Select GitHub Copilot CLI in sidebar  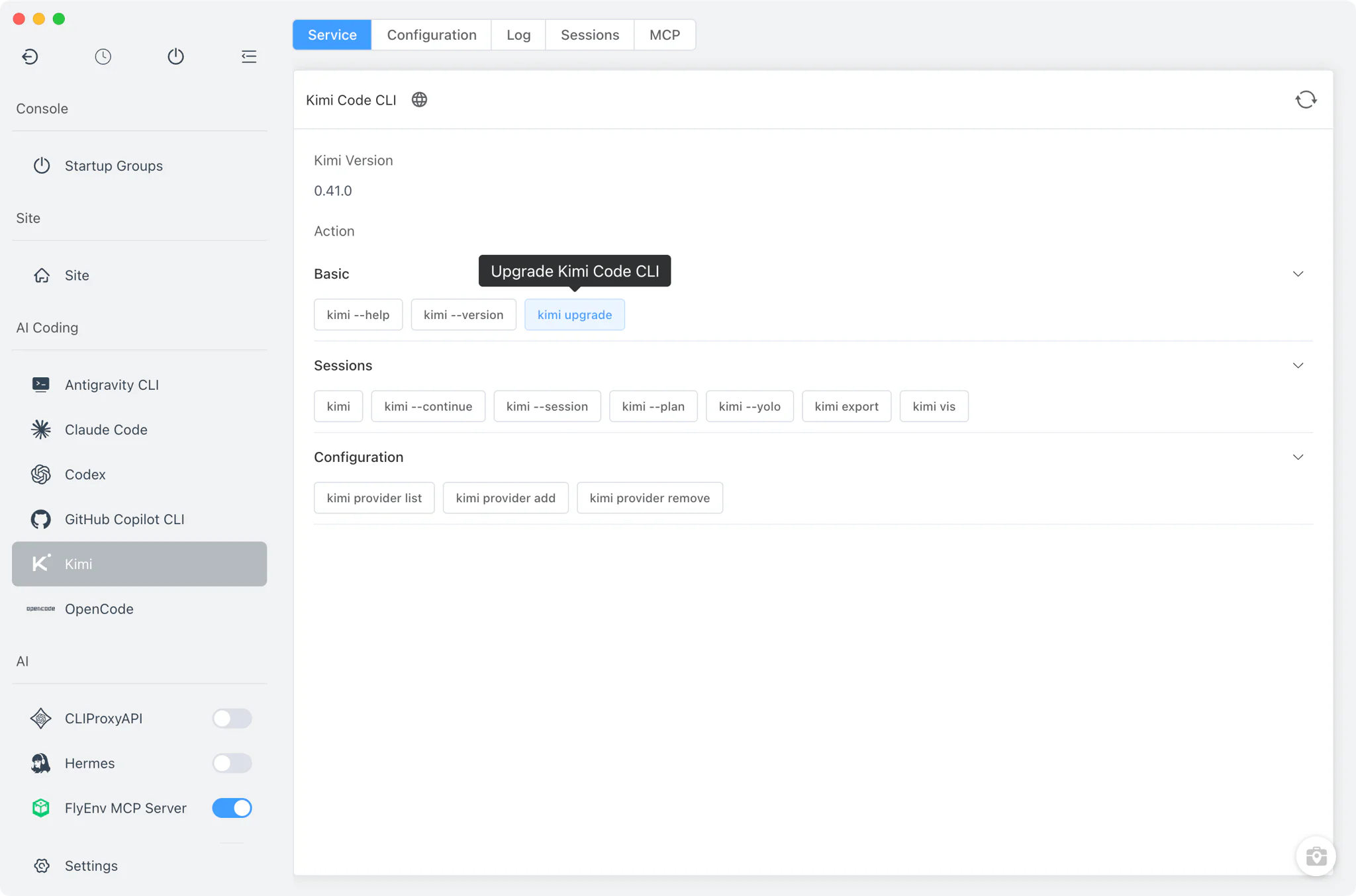point(139,519)
